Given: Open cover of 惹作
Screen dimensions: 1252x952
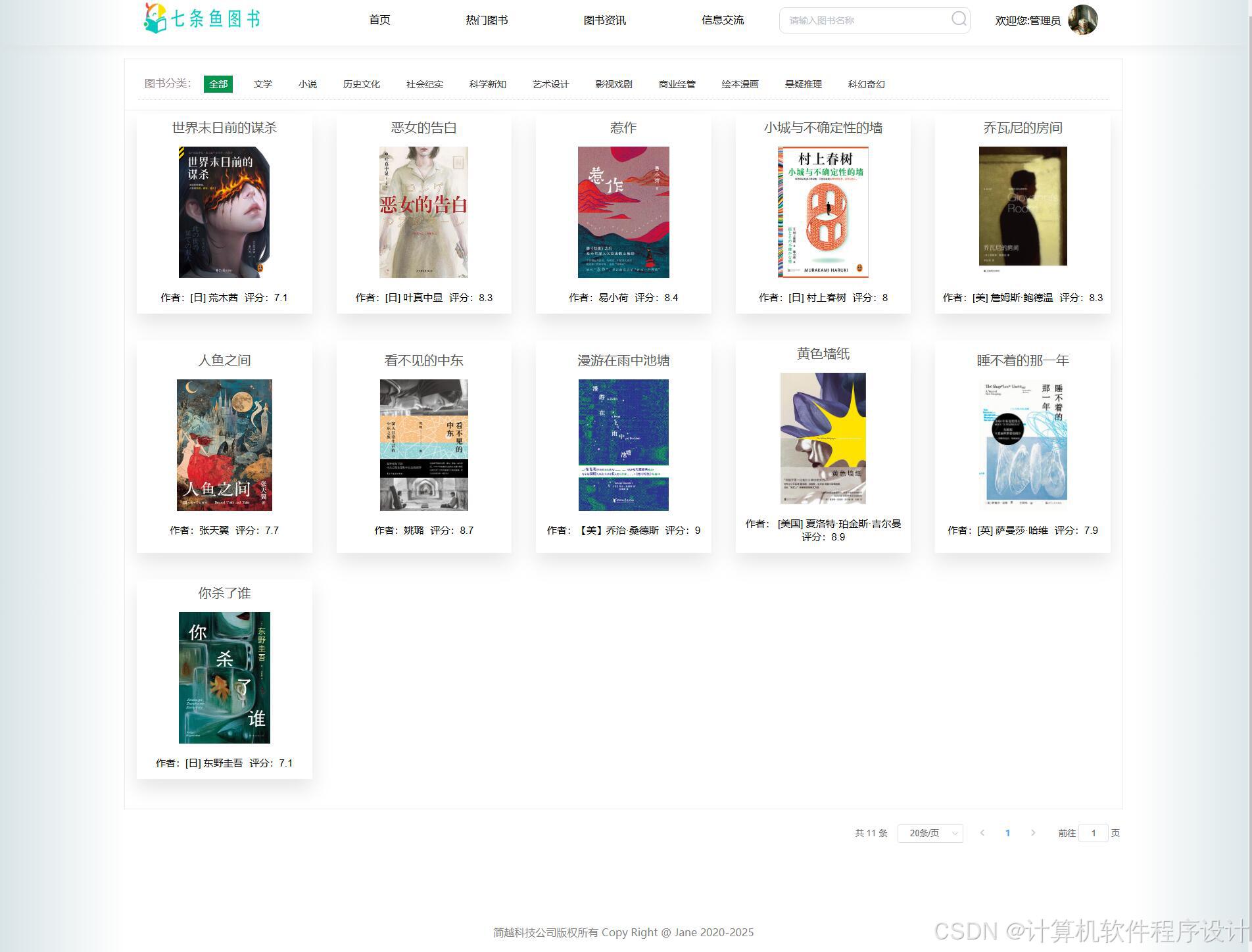Looking at the screenshot, I should click(x=623, y=212).
